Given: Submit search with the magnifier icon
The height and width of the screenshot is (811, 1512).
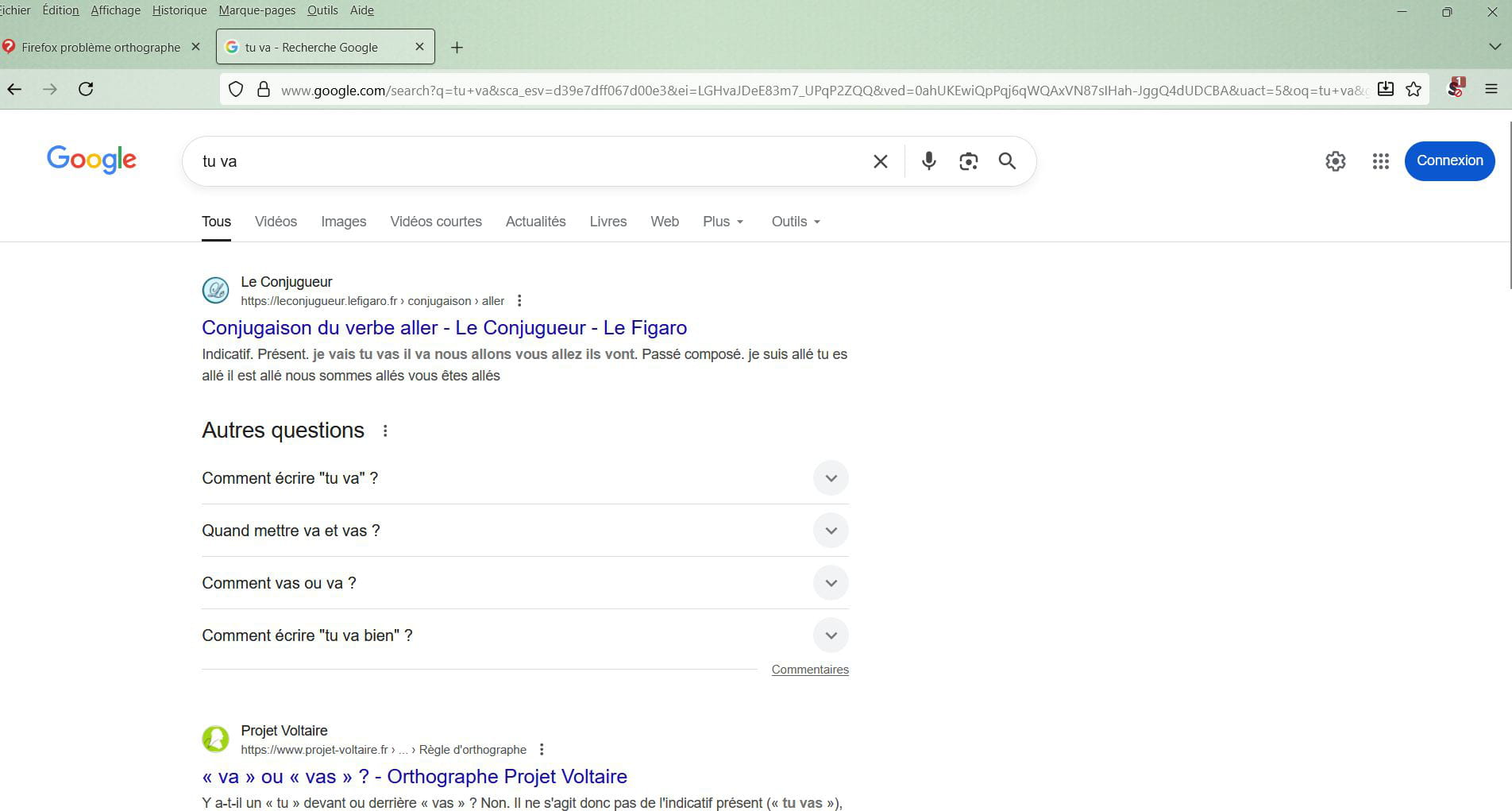Looking at the screenshot, I should (1007, 161).
